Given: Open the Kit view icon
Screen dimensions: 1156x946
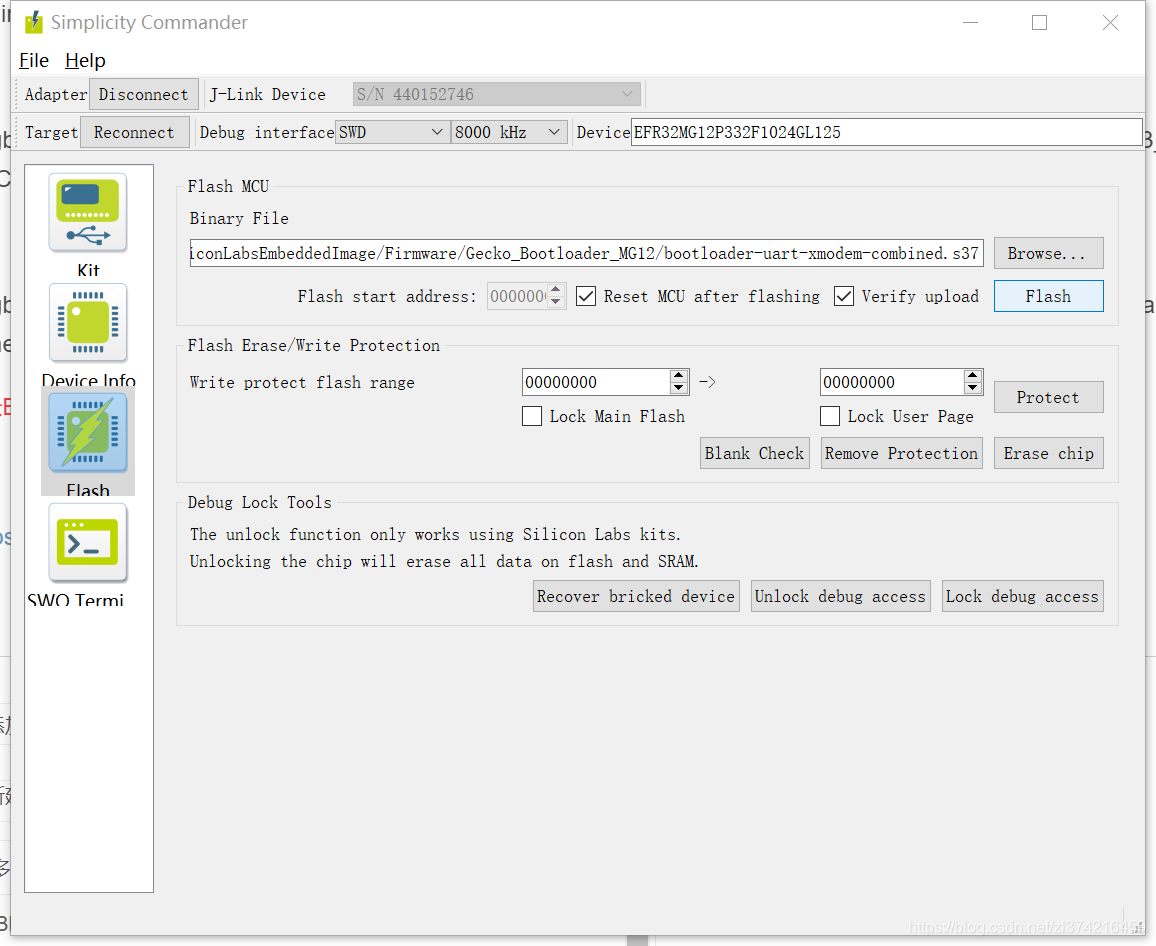Looking at the screenshot, I should [x=88, y=213].
